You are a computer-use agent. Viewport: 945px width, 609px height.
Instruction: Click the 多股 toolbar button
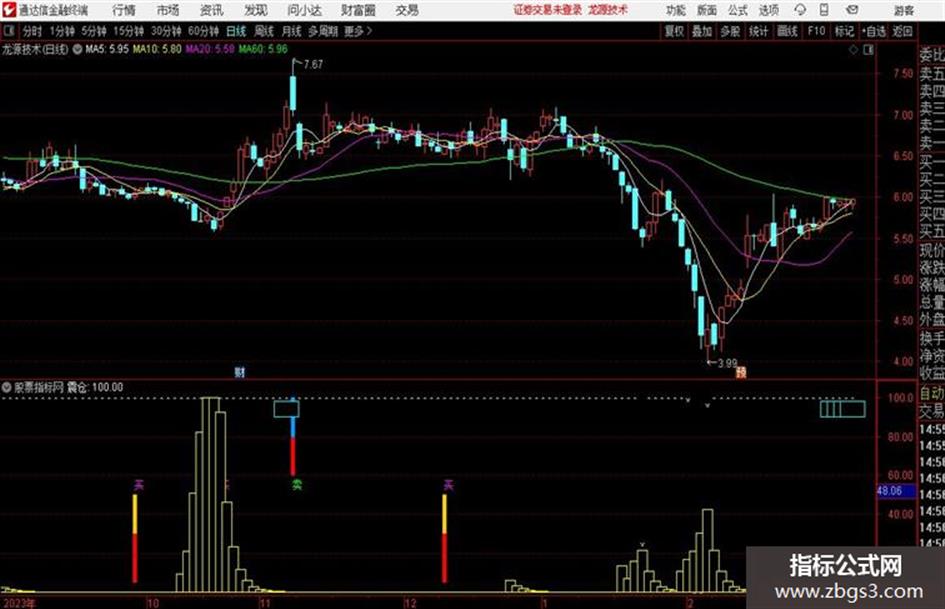(730, 31)
